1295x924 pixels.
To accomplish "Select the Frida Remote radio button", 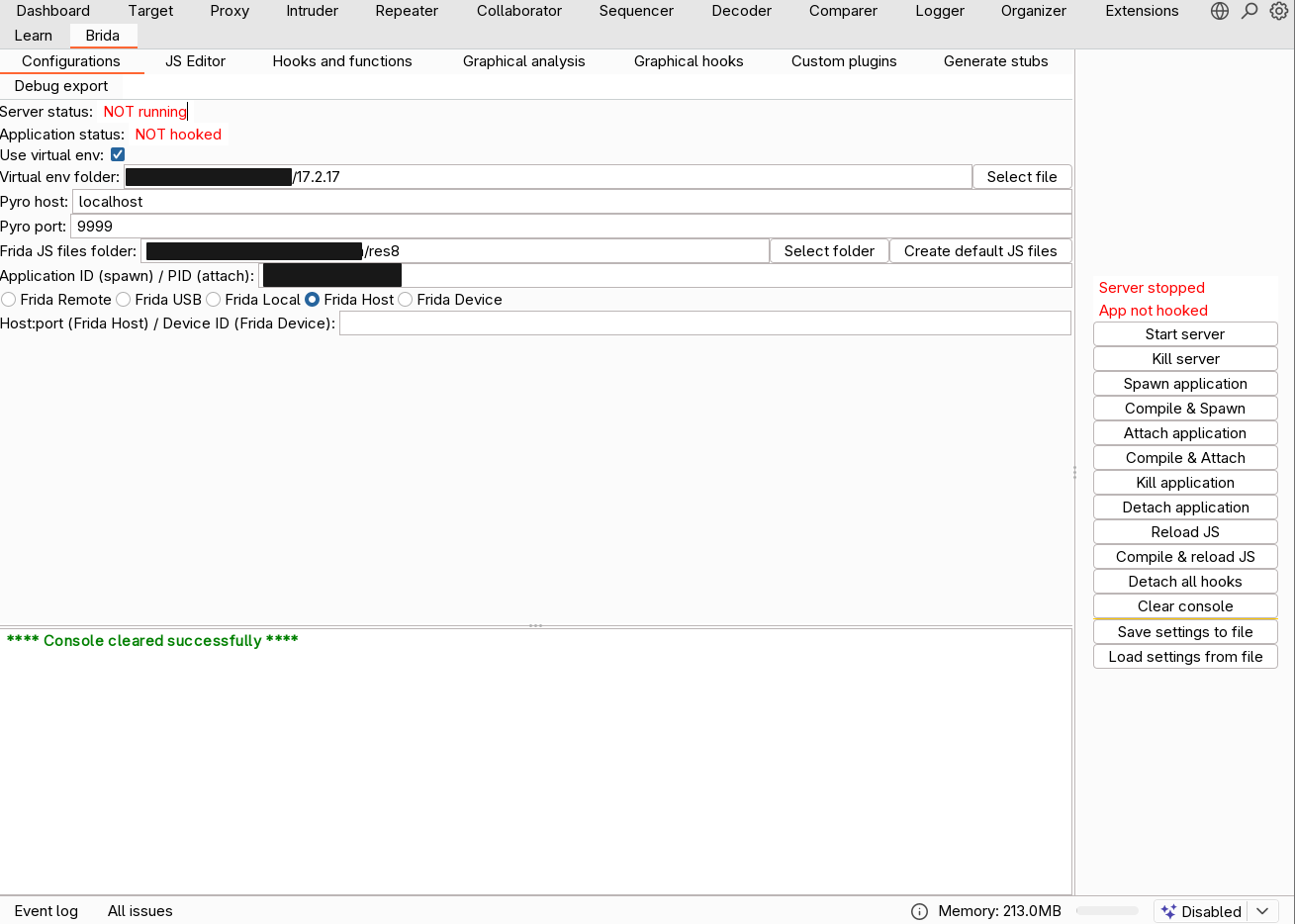I will point(9,299).
